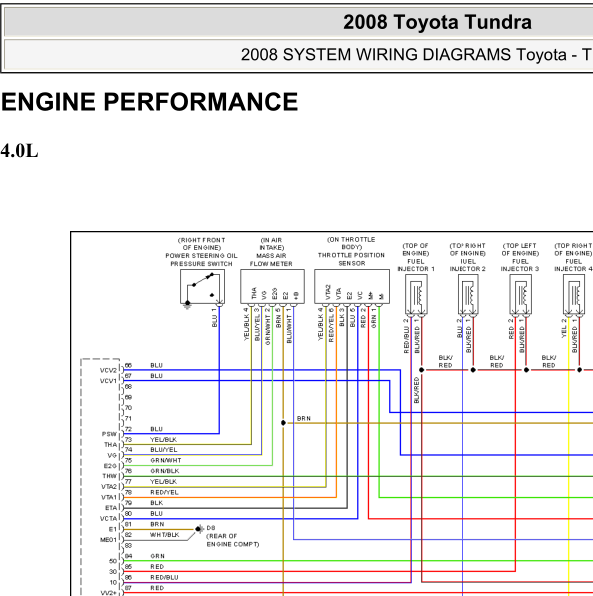Click pin 86 RED/BLU wire label
The width and height of the screenshot is (593, 596).
pos(164,577)
